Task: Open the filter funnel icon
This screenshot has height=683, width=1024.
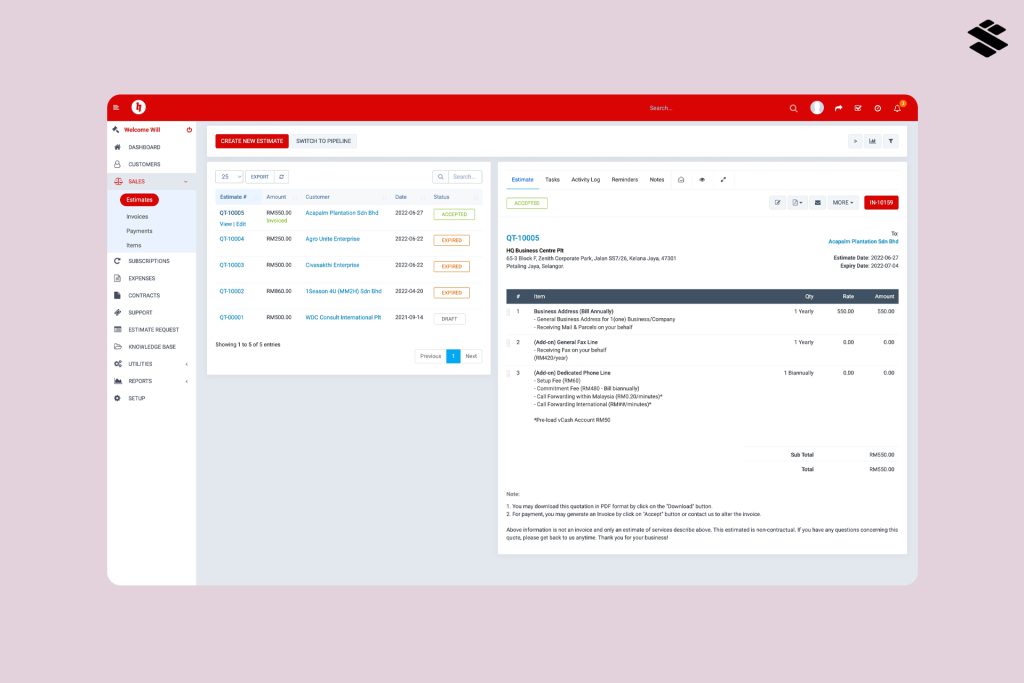Action: coord(891,141)
